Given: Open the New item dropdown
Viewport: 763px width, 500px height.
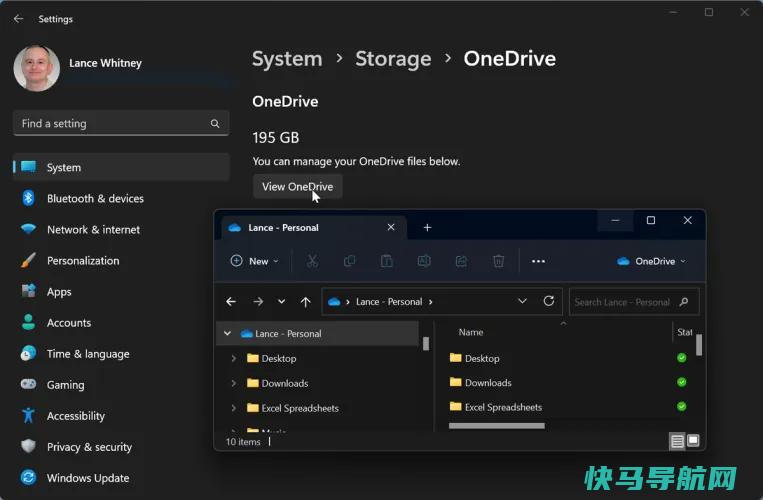Looking at the screenshot, I should (254, 261).
